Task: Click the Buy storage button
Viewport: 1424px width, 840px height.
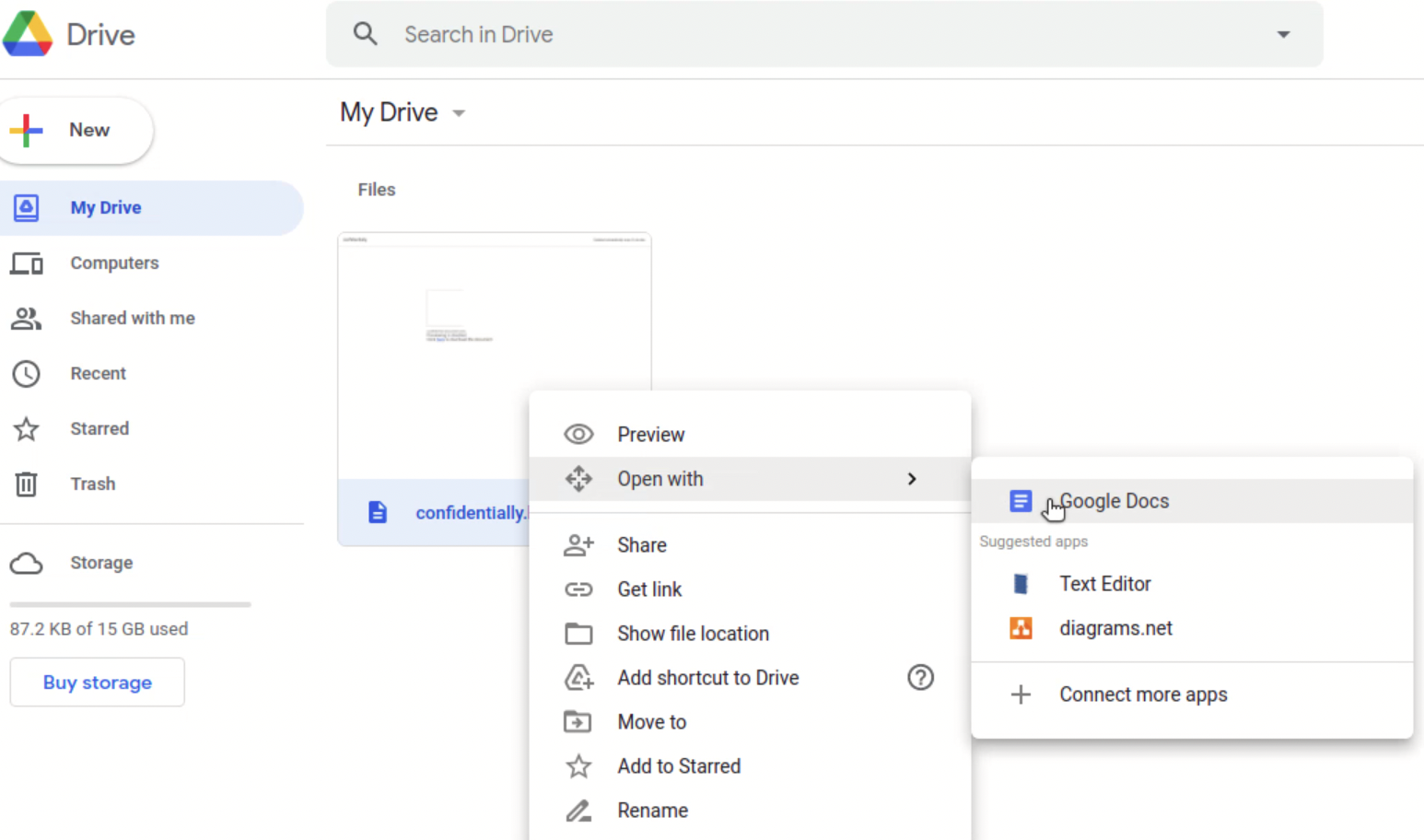Action: click(98, 682)
